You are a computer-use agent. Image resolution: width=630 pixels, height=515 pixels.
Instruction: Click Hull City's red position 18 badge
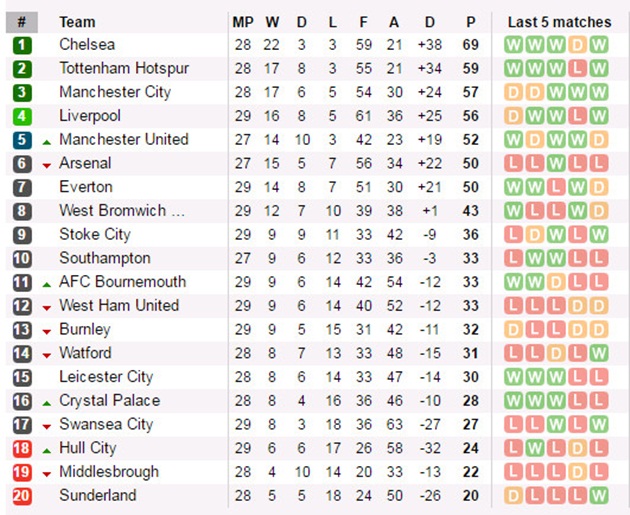[22, 449]
